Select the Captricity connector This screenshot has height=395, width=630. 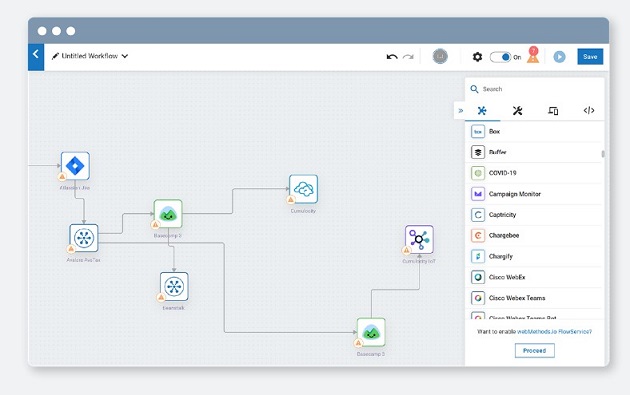pyautogui.click(x=534, y=215)
